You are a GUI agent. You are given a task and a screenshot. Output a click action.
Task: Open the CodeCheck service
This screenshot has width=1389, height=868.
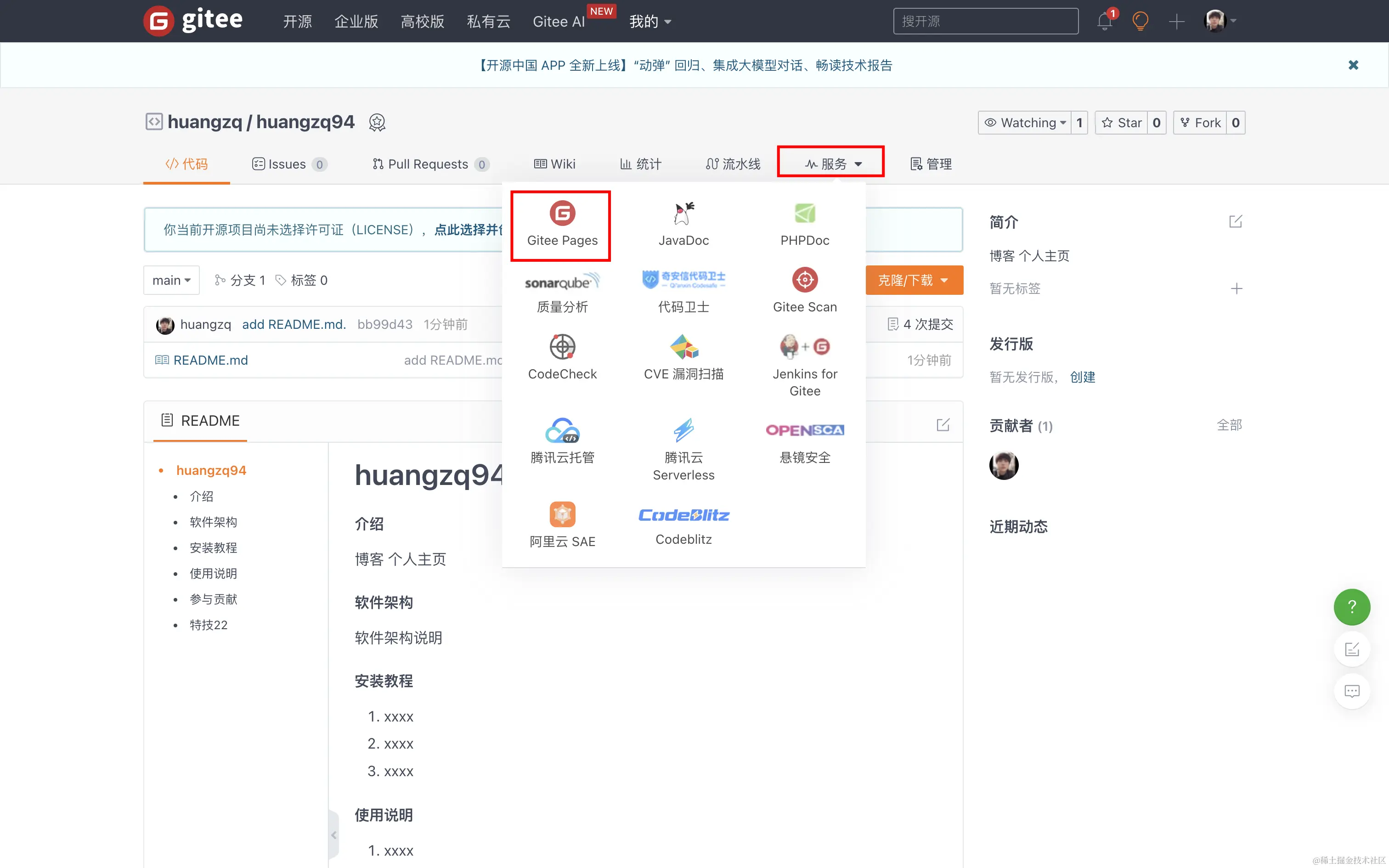tap(562, 359)
